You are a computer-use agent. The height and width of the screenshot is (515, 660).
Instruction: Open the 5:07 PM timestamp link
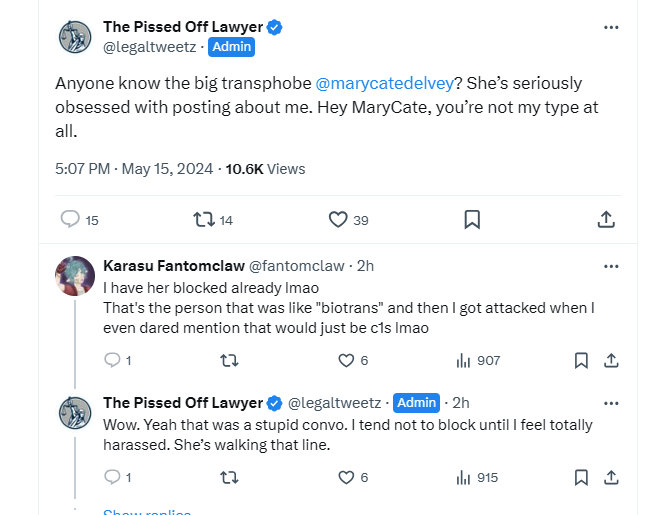(x=83, y=169)
